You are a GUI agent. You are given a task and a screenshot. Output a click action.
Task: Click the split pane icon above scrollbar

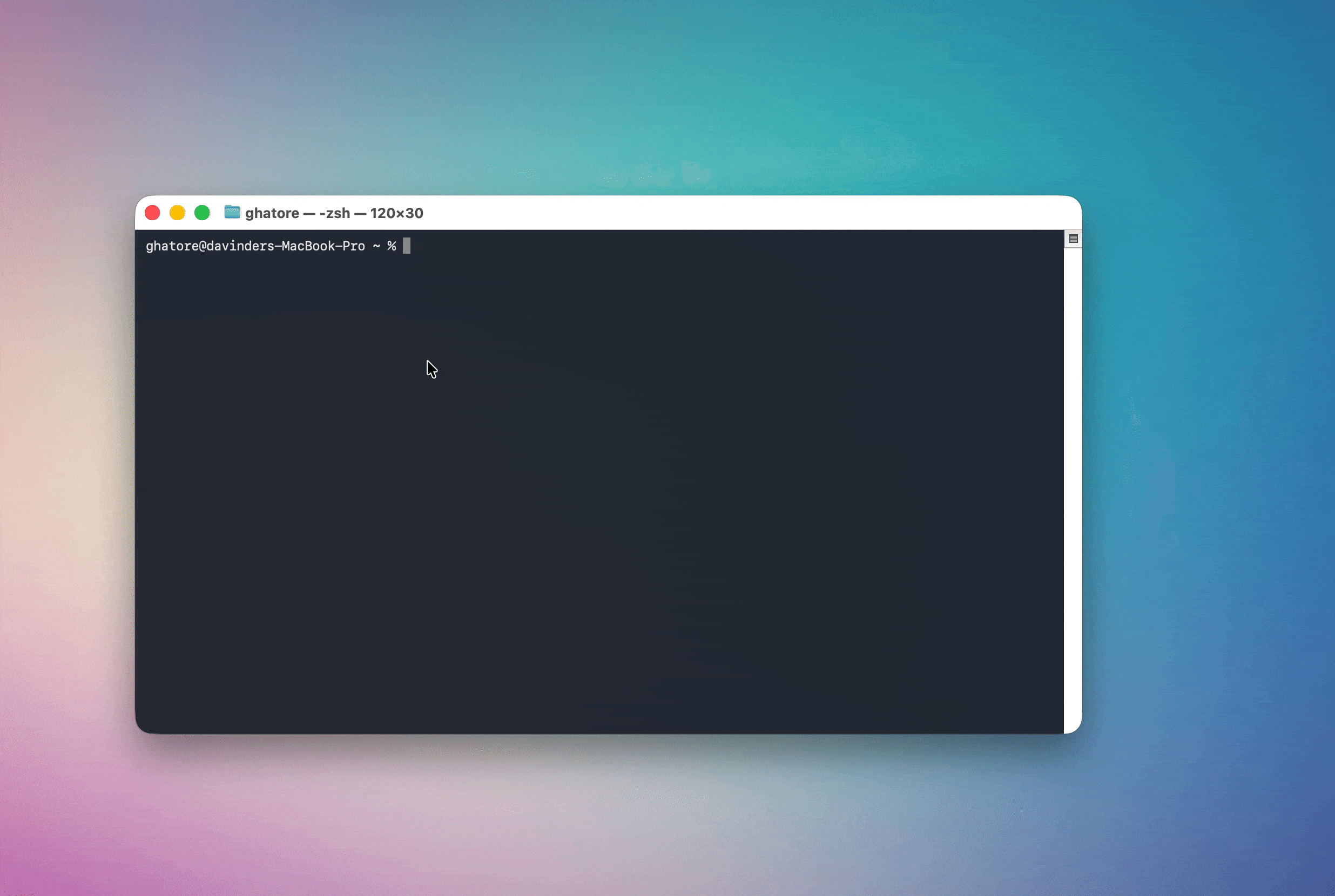click(1073, 239)
